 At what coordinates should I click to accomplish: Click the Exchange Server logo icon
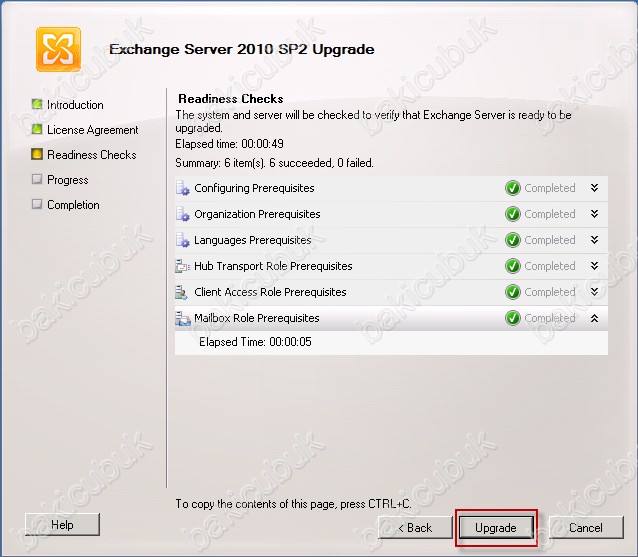[58, 49]
